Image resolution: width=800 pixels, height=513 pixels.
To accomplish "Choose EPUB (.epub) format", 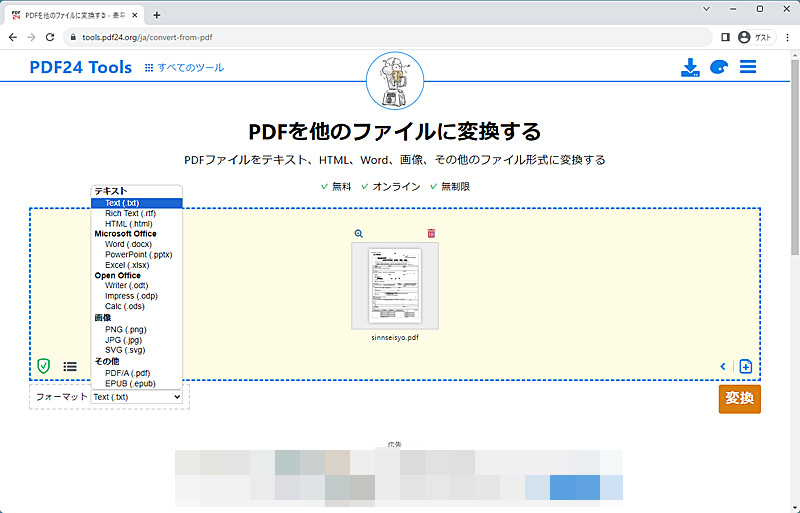I will click(x=130, y=383).
